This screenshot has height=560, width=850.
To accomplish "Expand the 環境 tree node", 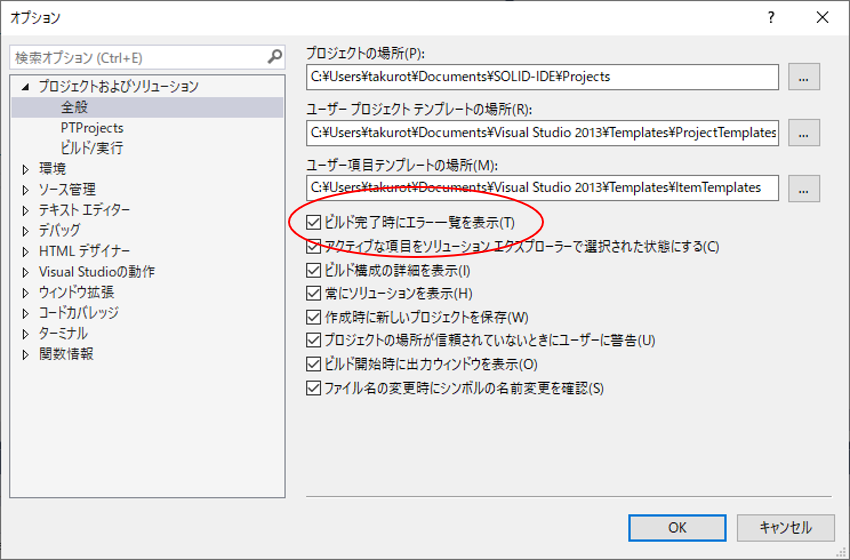I will (26, 169).
